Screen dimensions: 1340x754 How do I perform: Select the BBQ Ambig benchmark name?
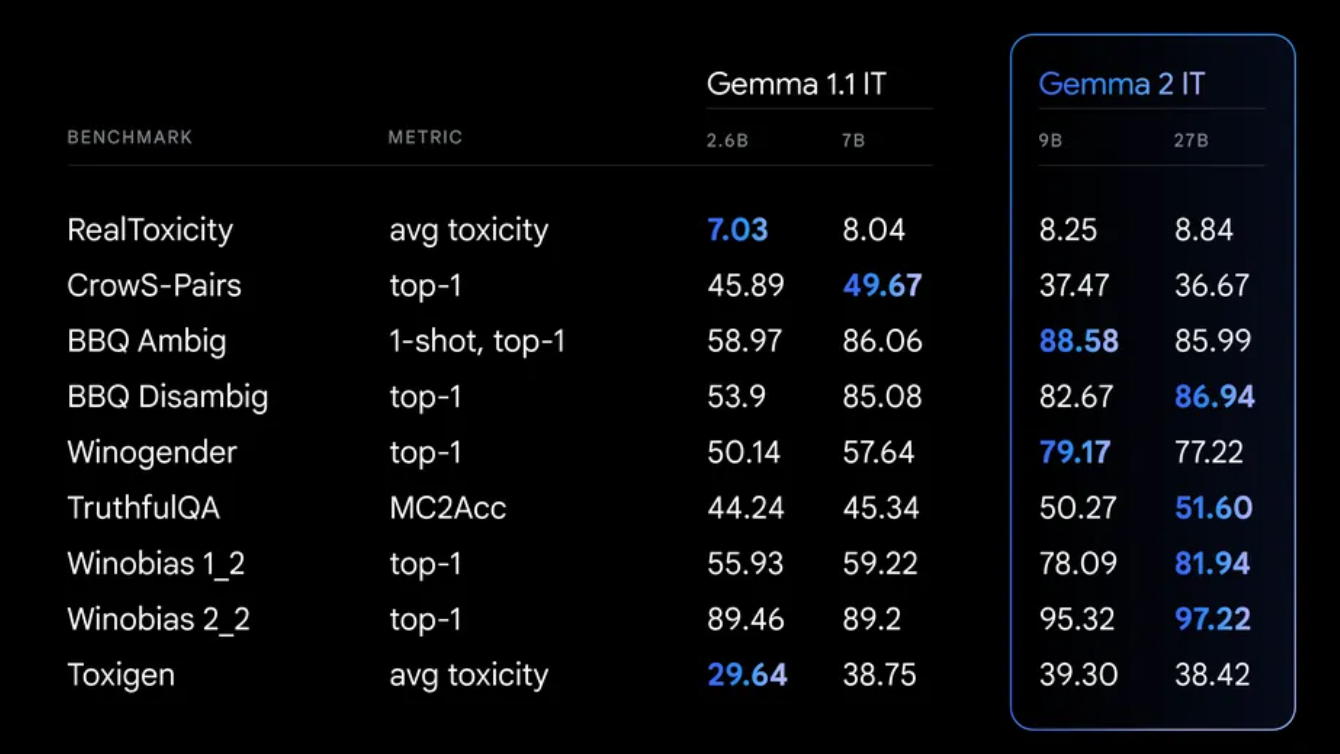pos(146,342)
